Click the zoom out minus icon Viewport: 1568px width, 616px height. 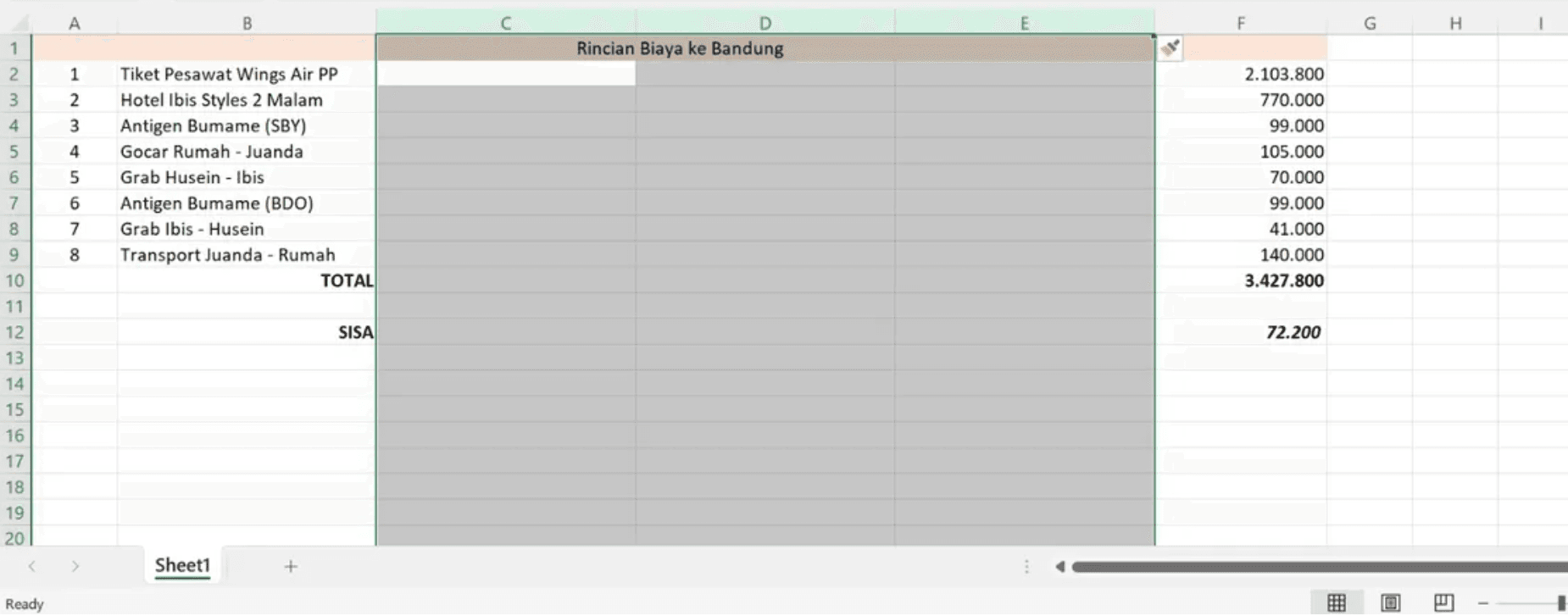[x=1483, y=603]
